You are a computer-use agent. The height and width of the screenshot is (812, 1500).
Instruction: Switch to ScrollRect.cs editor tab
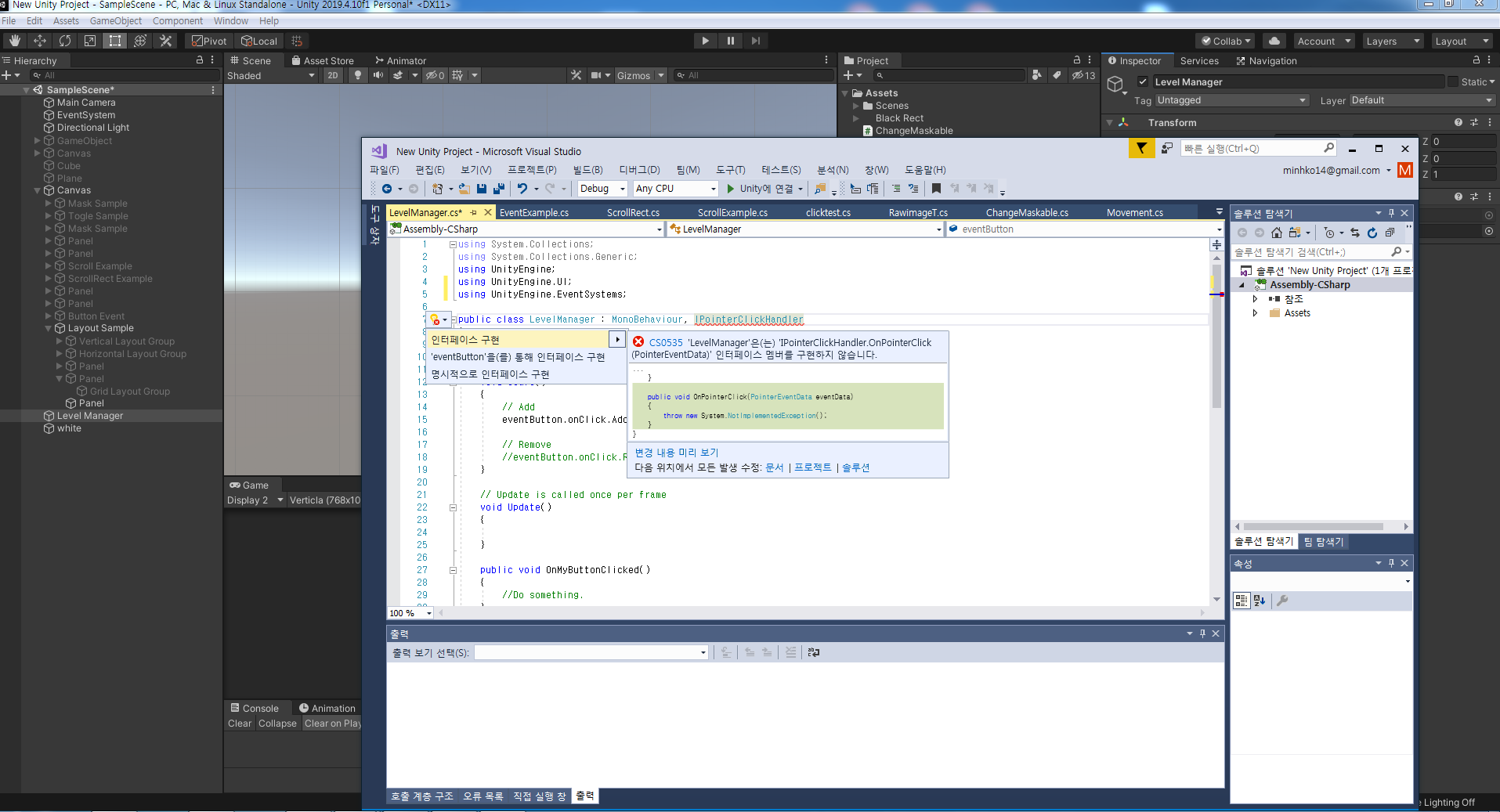(633, 212)
